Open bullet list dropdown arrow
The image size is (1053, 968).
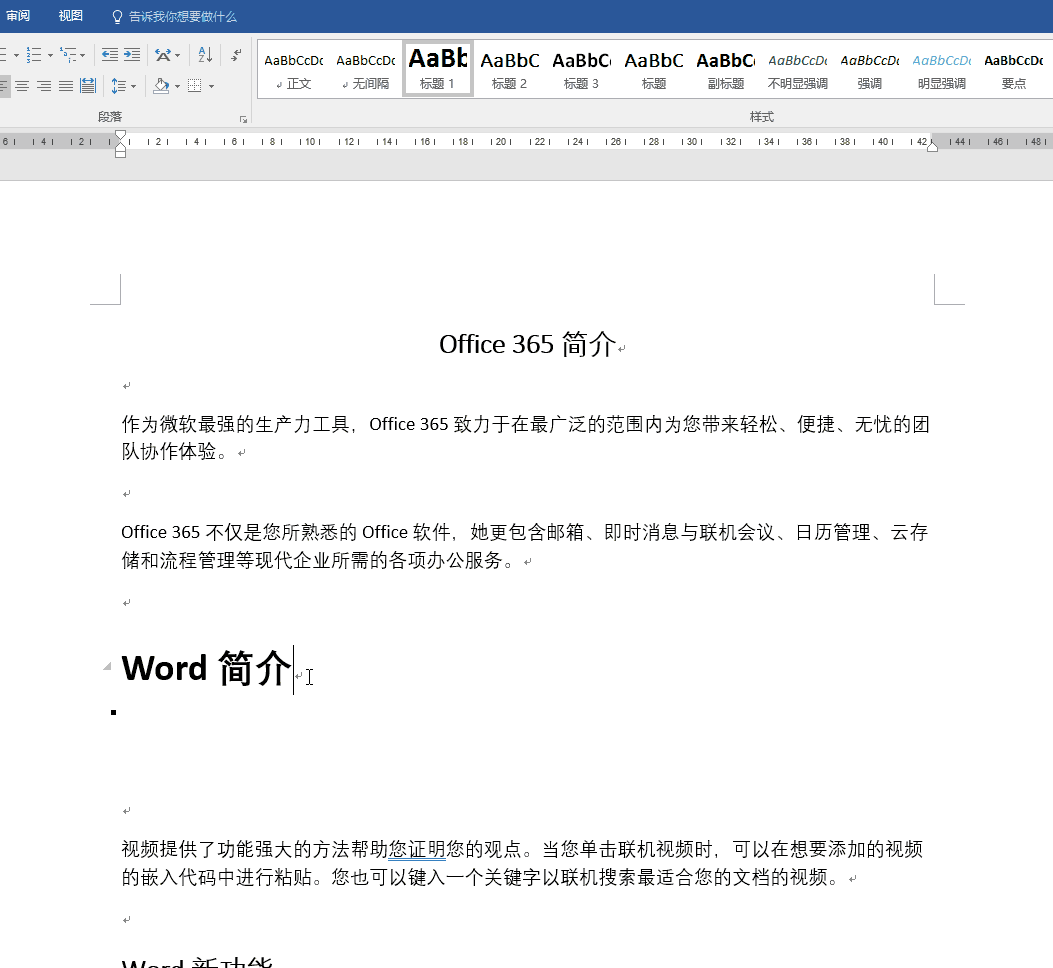16,55
